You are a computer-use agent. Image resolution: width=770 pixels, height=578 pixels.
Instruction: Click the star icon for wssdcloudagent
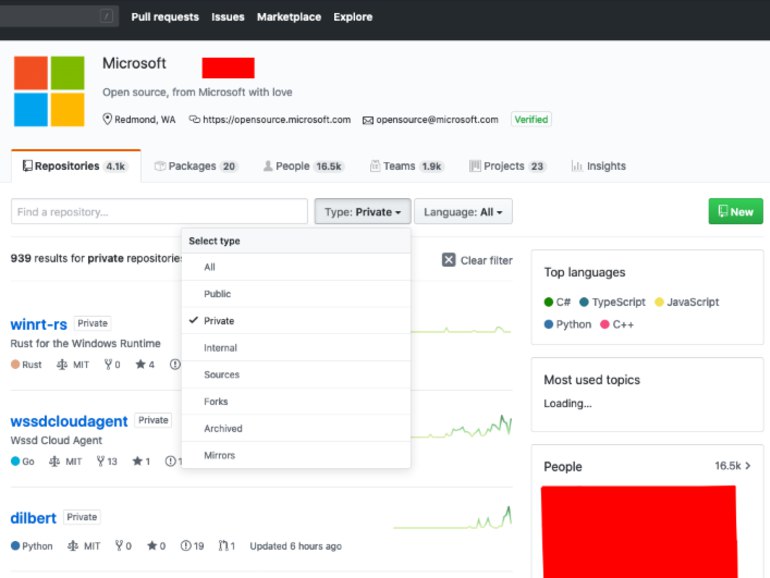coord(138,461)
